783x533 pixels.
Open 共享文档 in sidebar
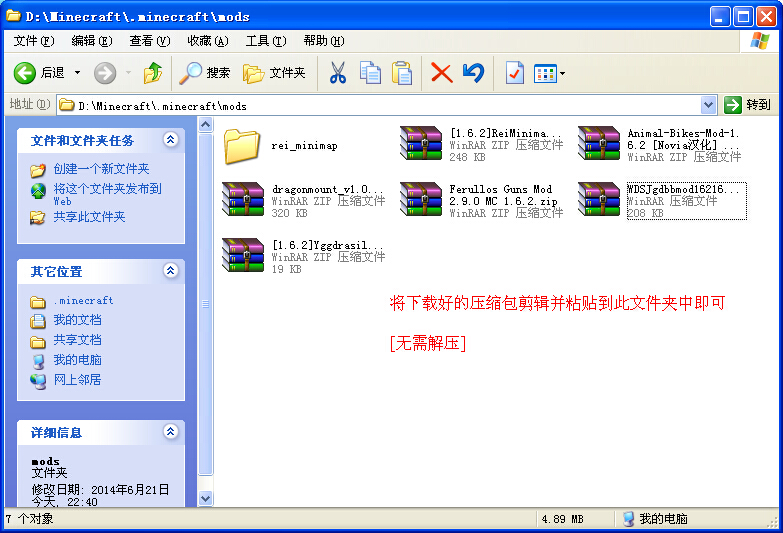(77, 340)
